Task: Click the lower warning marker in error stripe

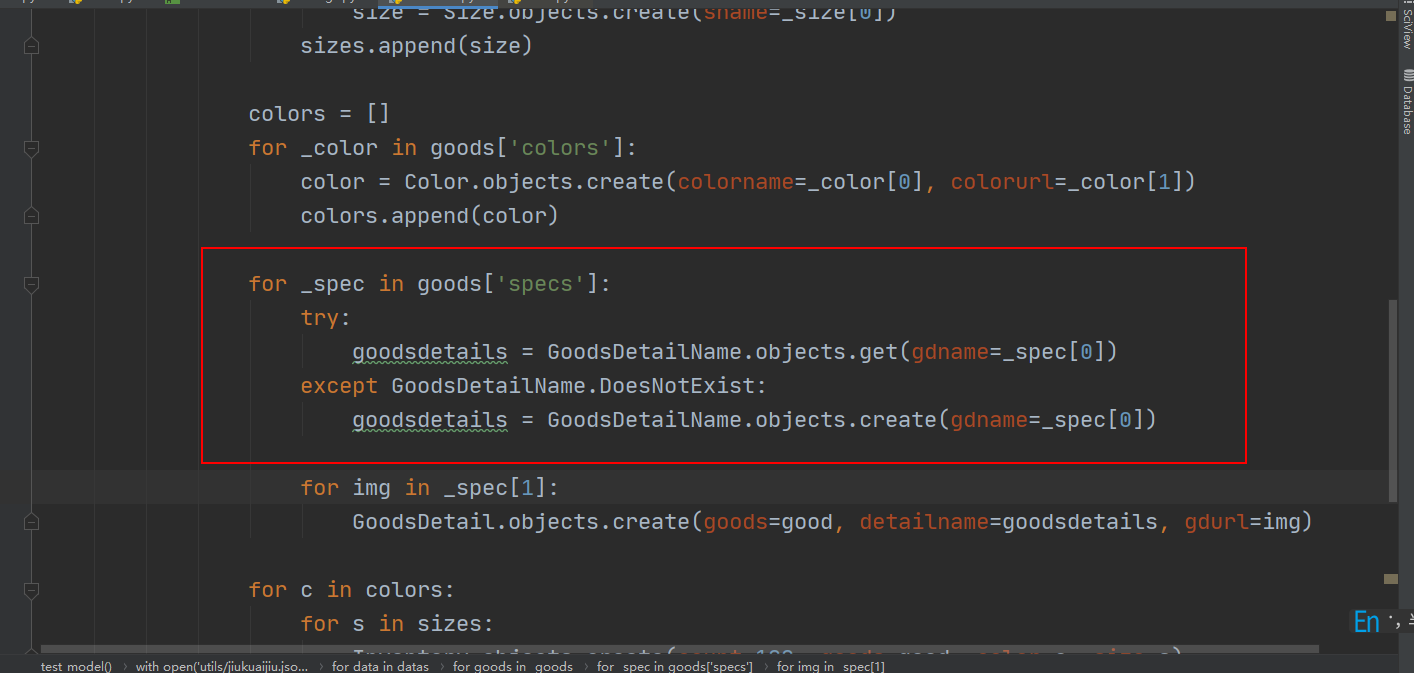Action: [1391, 578]
